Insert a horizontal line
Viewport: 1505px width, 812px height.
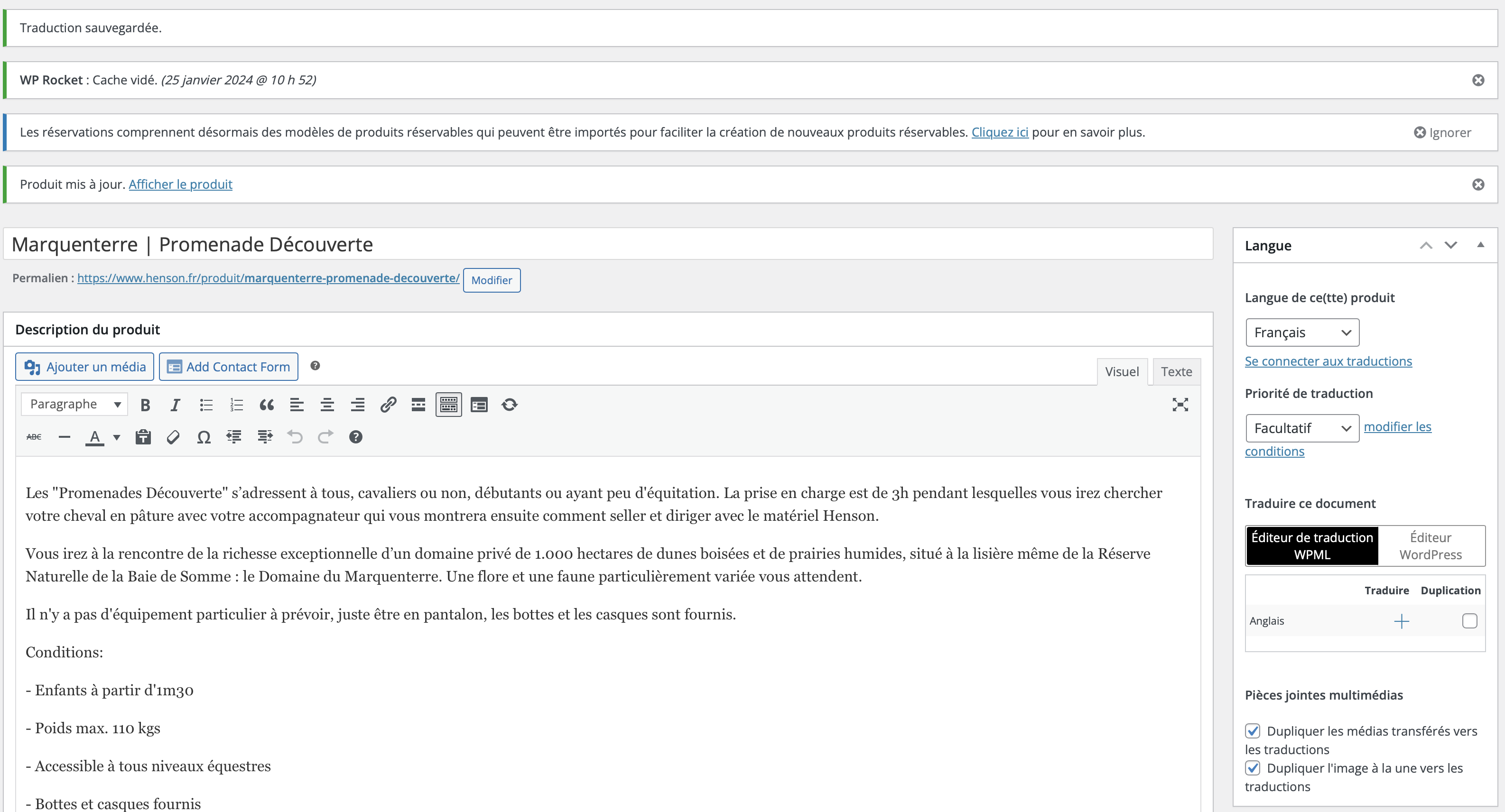tap(64, 437)
